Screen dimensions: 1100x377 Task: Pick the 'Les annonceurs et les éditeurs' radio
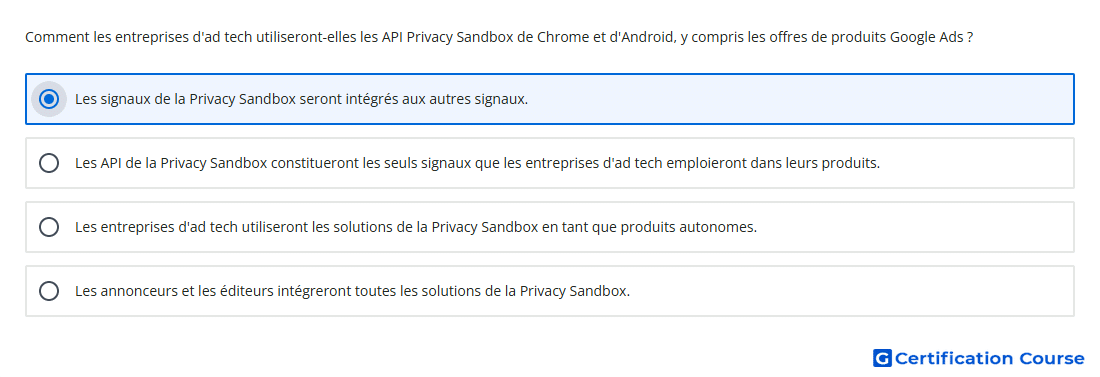49,291
